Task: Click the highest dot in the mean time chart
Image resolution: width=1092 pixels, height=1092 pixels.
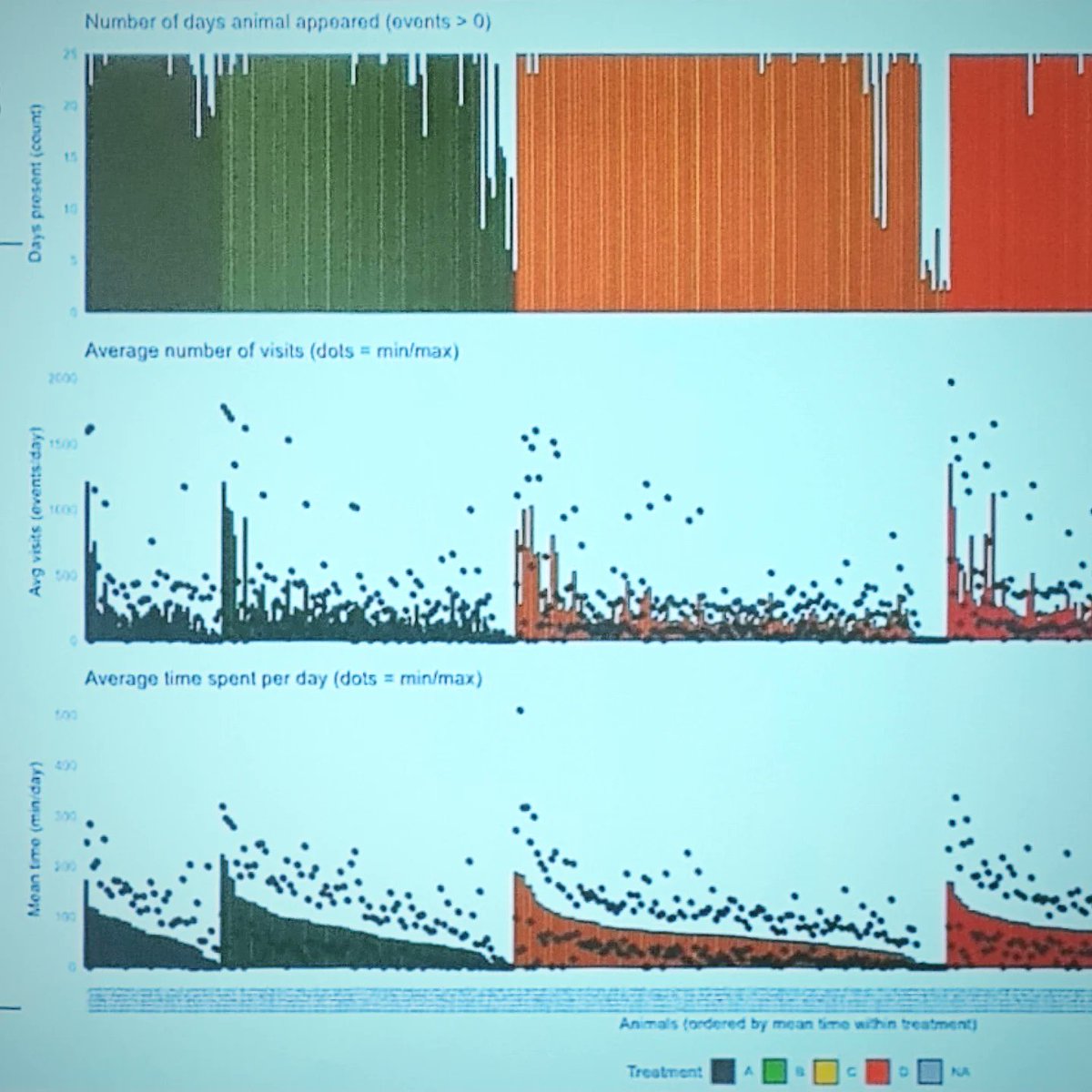Action: click(520, 711)
